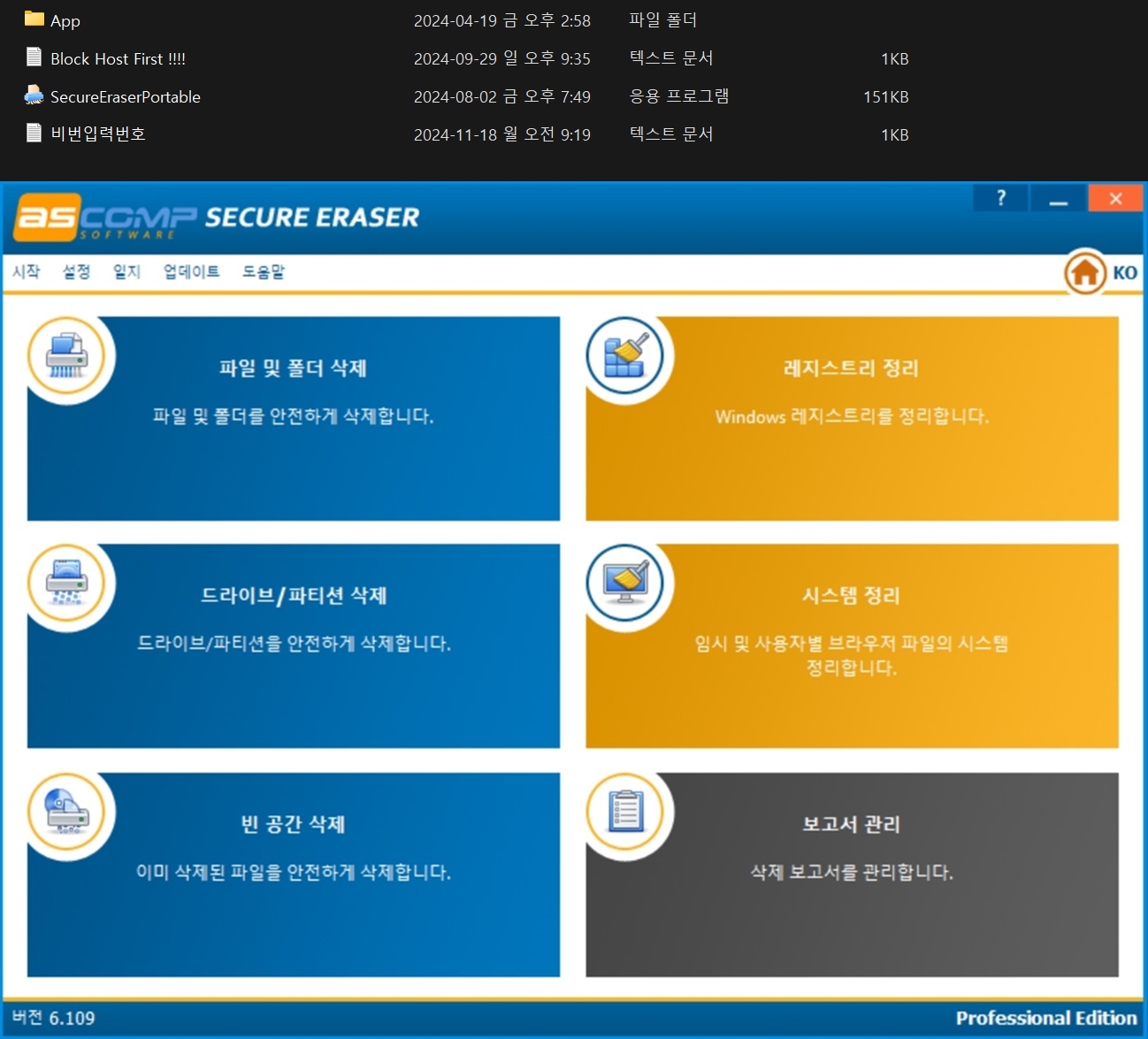Open the 업데이트 menu
The height and width of the screenshot is (1039, 1148).
click(x=191, y=271)
